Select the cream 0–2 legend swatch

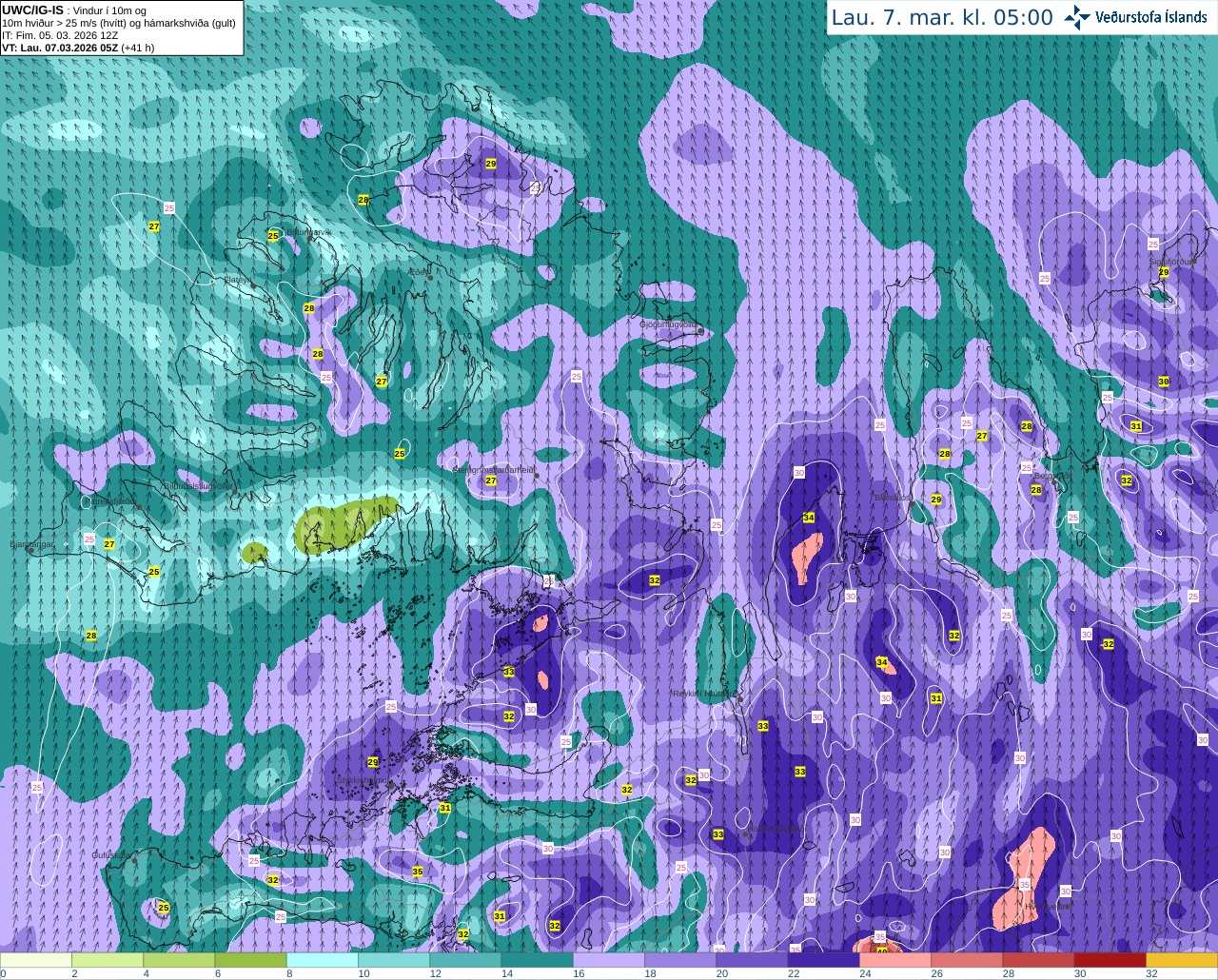pos(35,960)
